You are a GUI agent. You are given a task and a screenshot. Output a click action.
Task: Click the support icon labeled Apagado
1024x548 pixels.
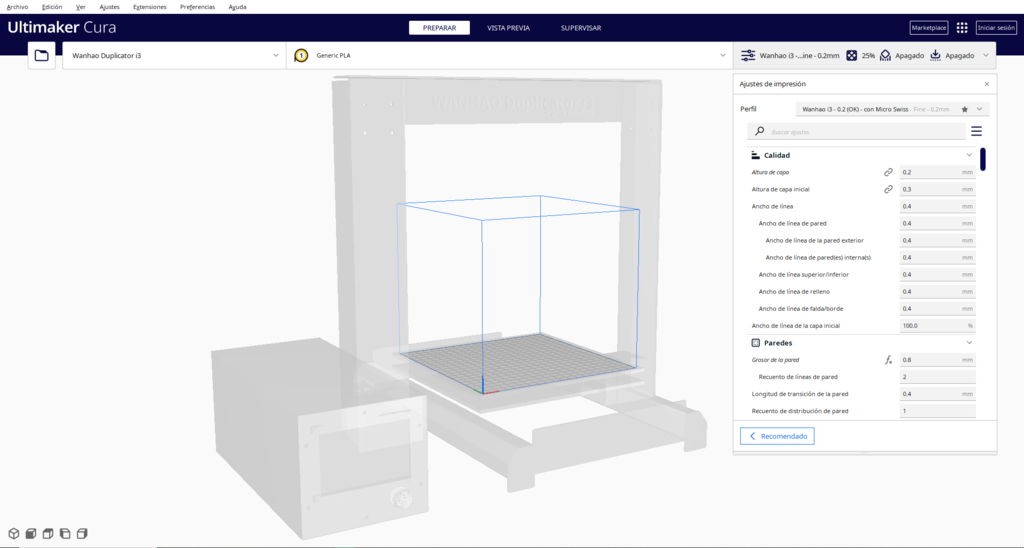(x=885, y=56)
